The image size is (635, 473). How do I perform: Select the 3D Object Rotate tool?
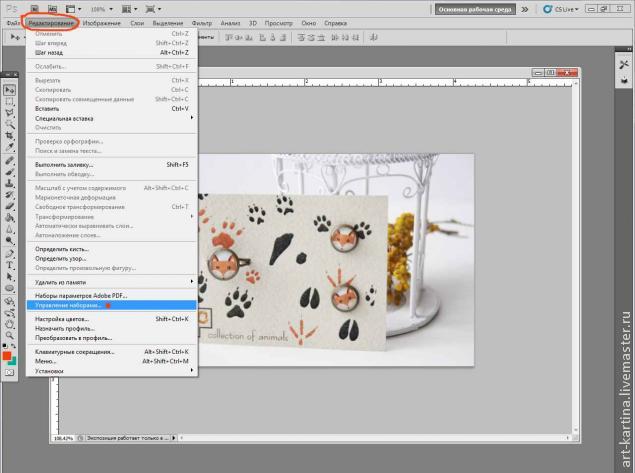[x=9, y=302]
